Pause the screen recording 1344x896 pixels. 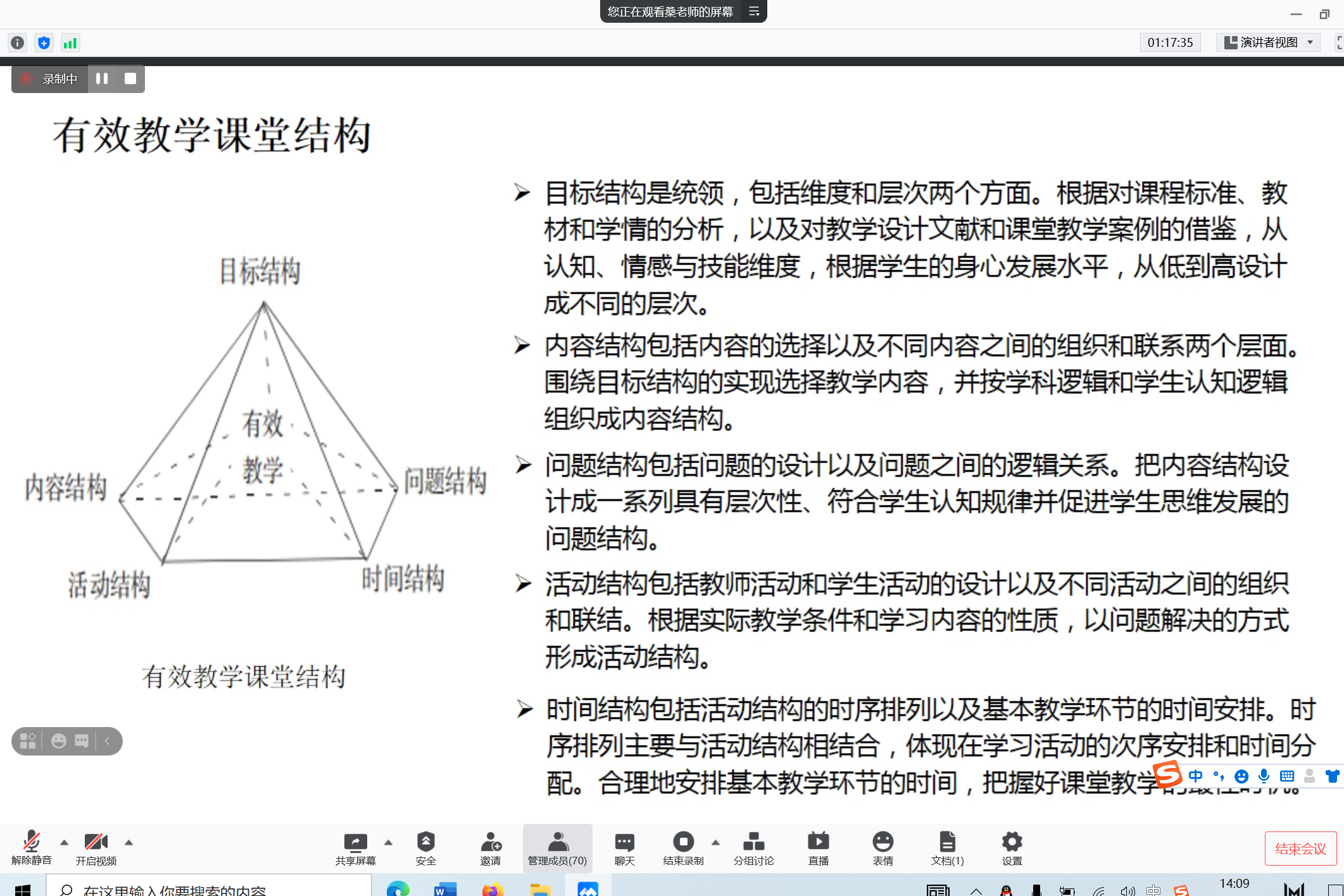point(102,78)
